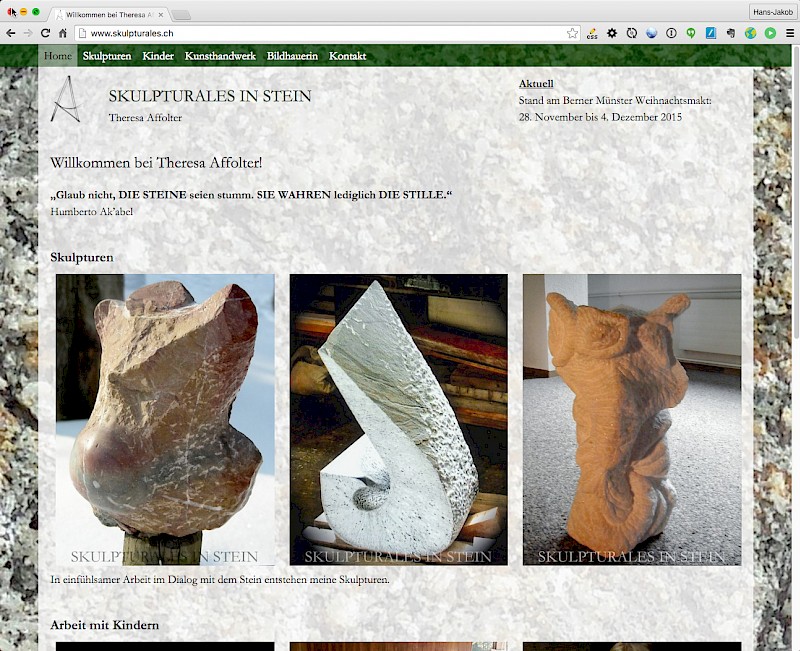Click the green Hangouts quote extension icon
Viewport: 800px width, 651px height.
[x=691, y=33]
